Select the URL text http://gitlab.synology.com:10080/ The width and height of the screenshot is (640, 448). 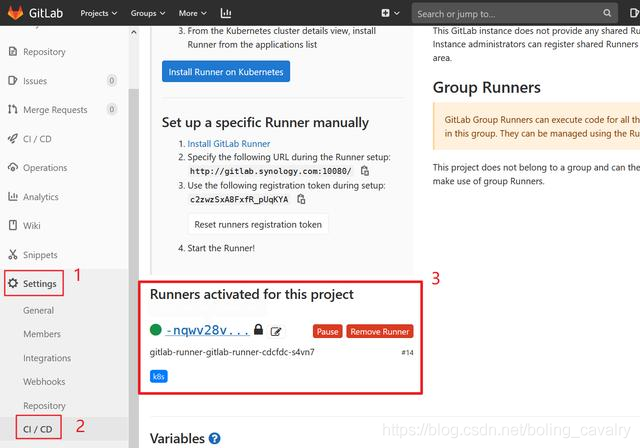point(270,171)
